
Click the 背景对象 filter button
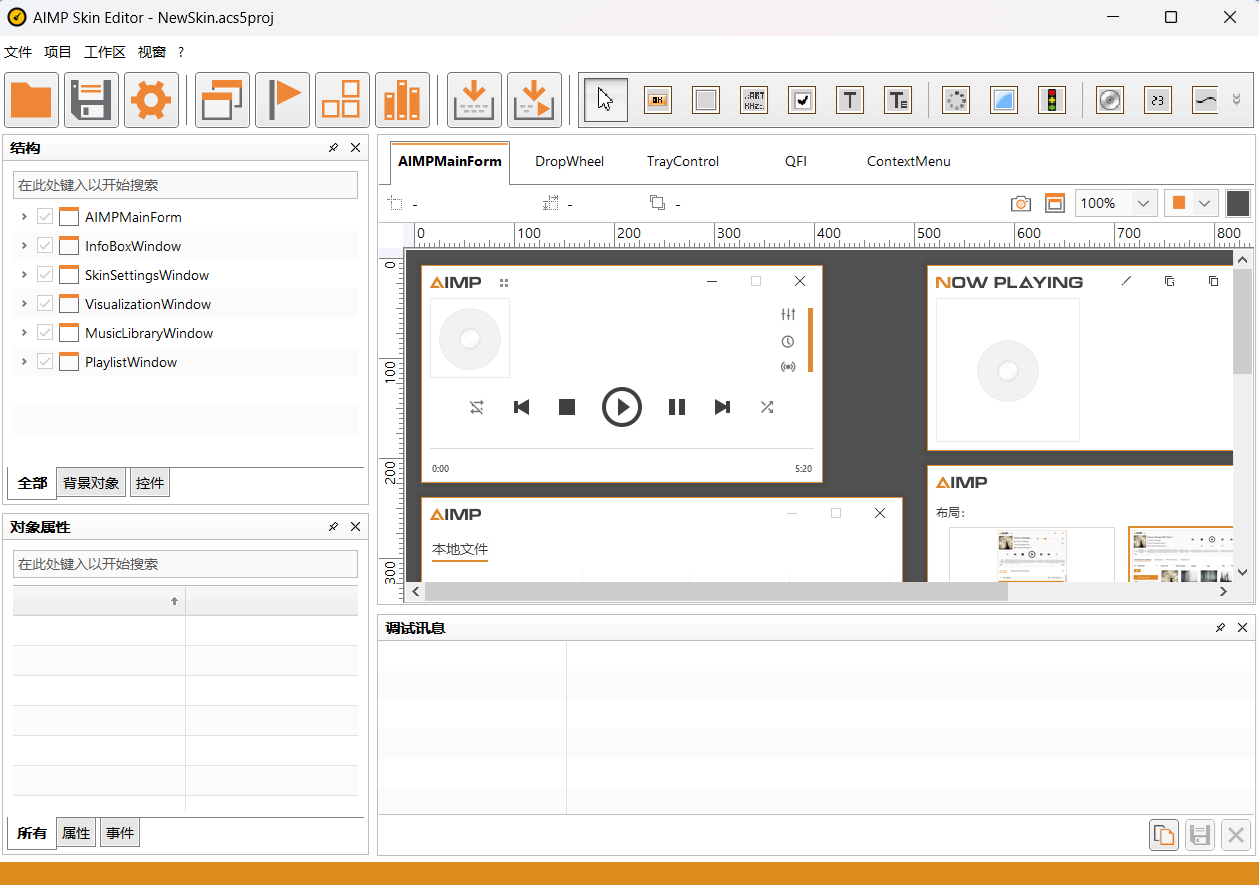(91, 483)
